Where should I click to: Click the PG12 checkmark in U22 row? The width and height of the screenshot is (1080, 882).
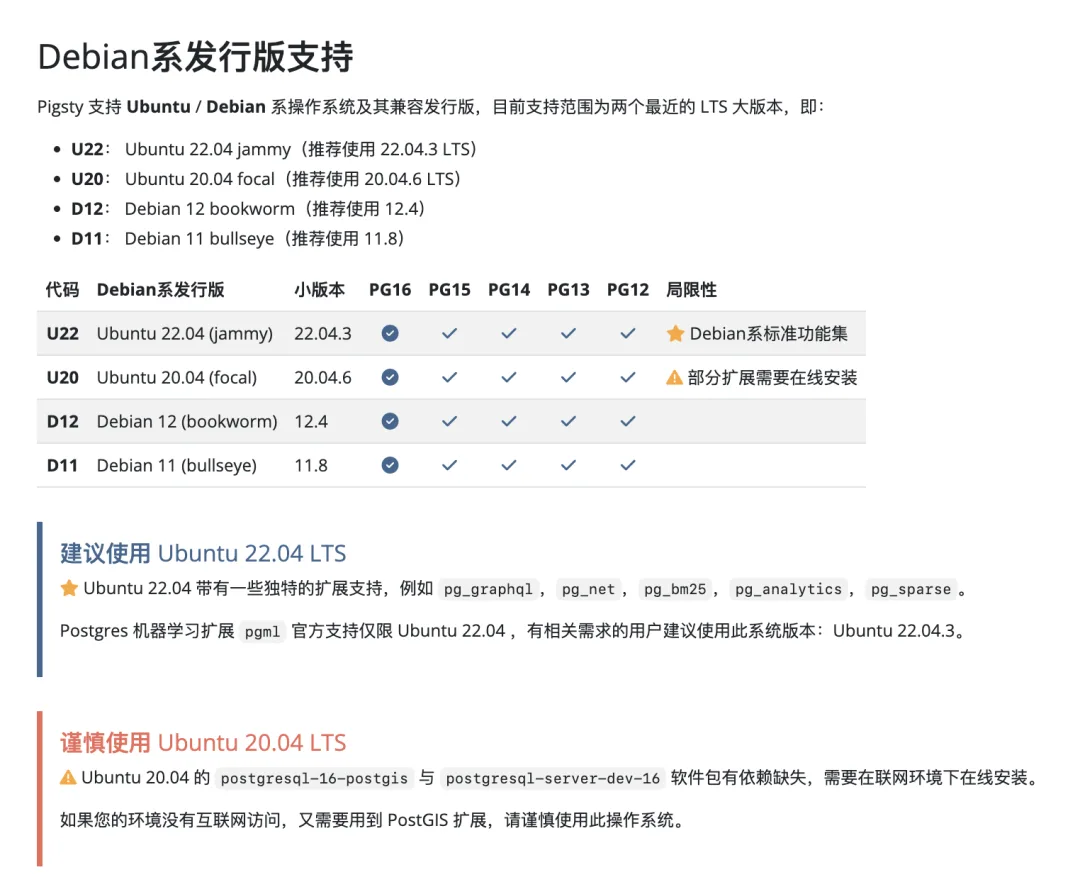pyautogui.click(x=627, y=334)
